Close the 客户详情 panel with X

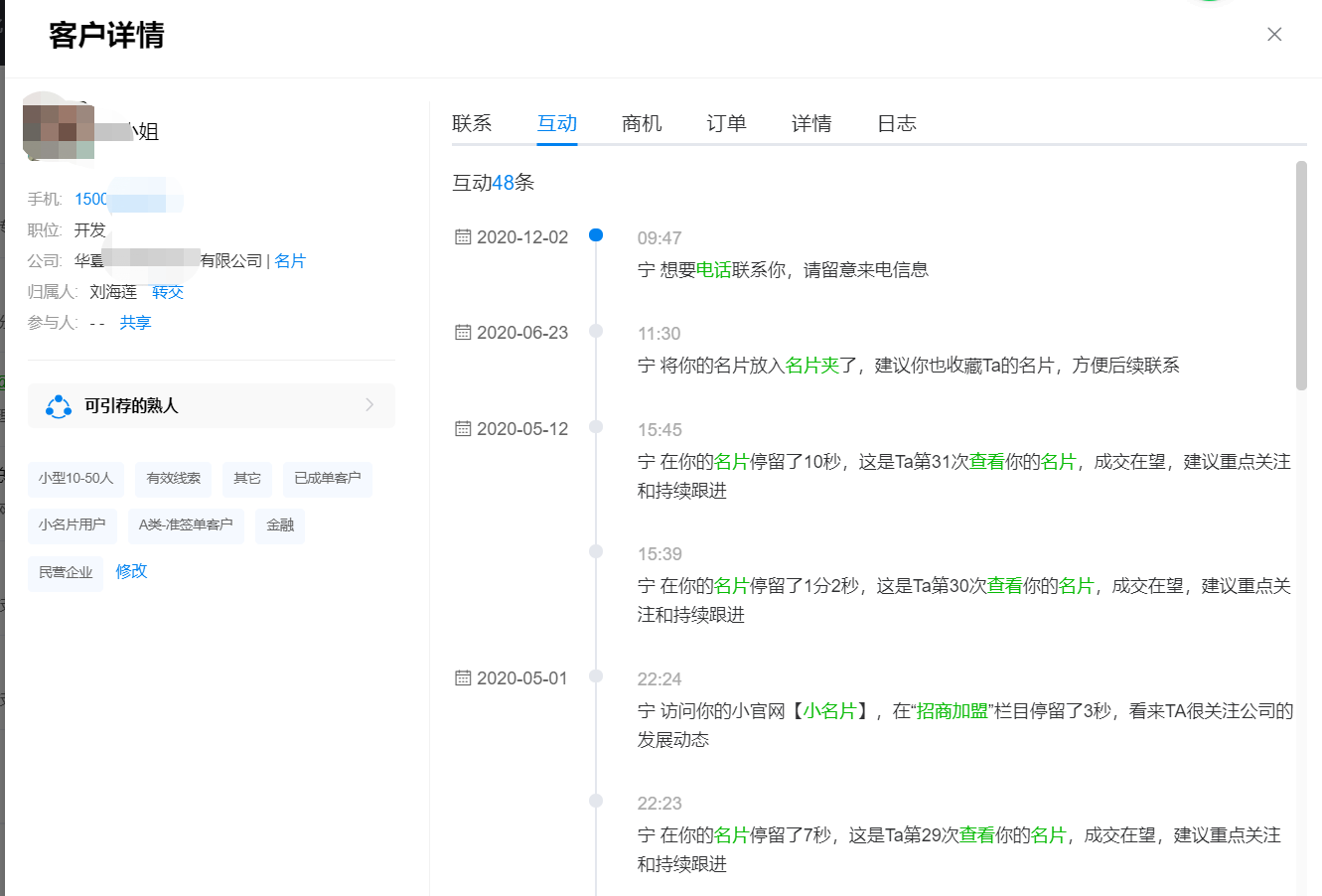tap(1274, 35)
